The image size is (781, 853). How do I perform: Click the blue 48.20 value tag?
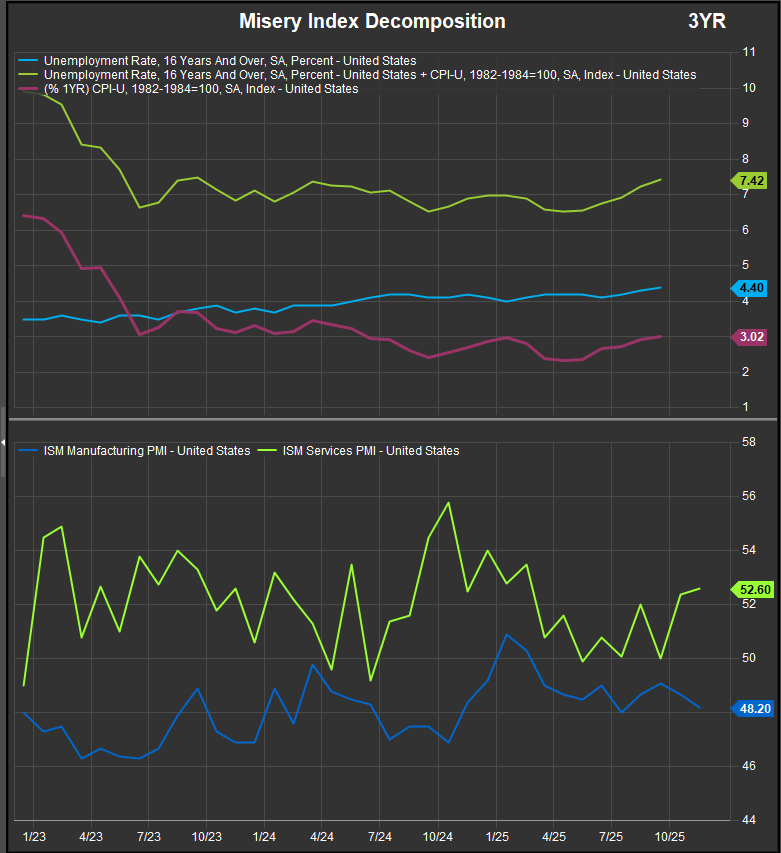(751, 708)
